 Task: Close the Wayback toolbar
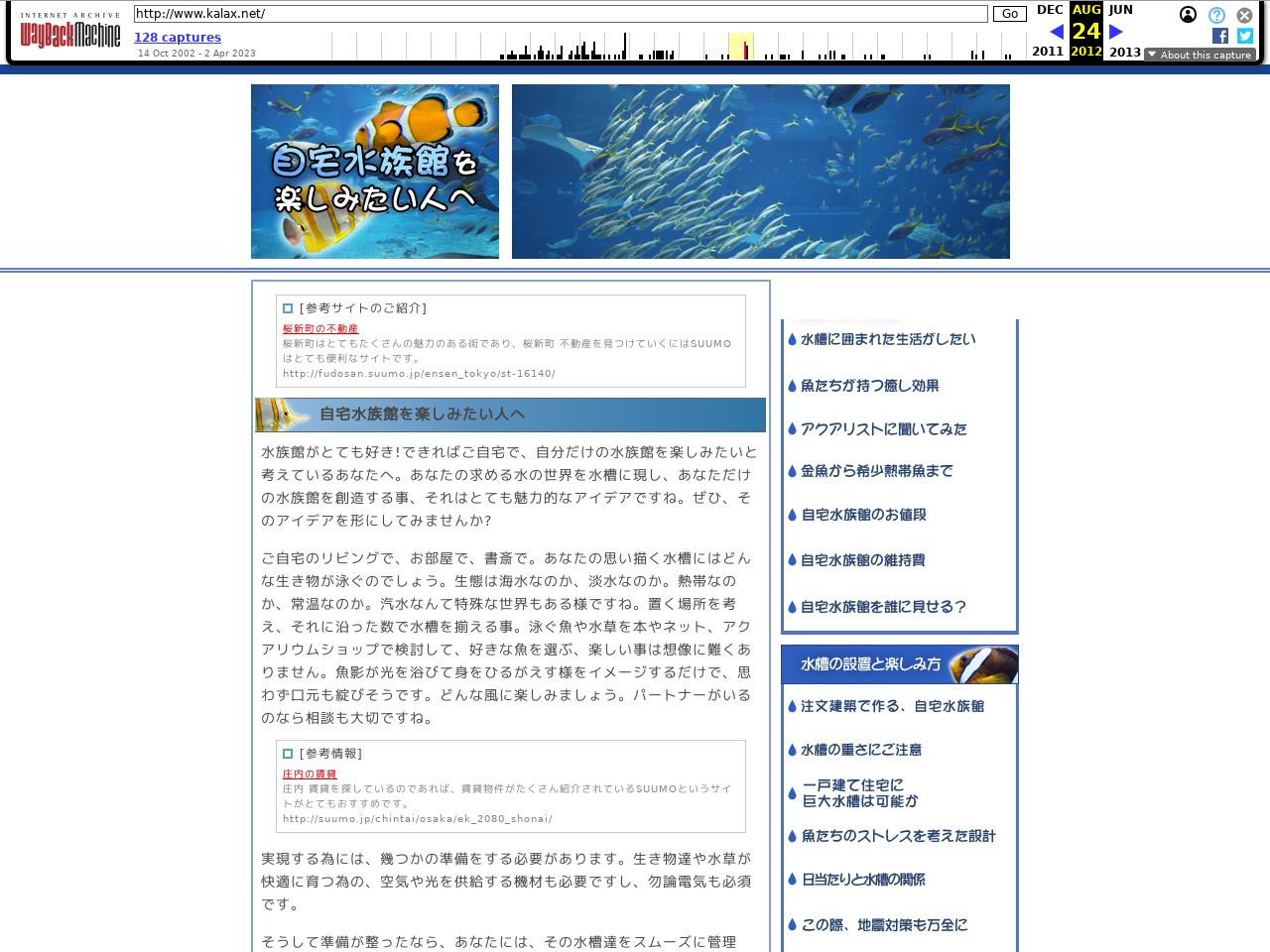point(1244,15)
